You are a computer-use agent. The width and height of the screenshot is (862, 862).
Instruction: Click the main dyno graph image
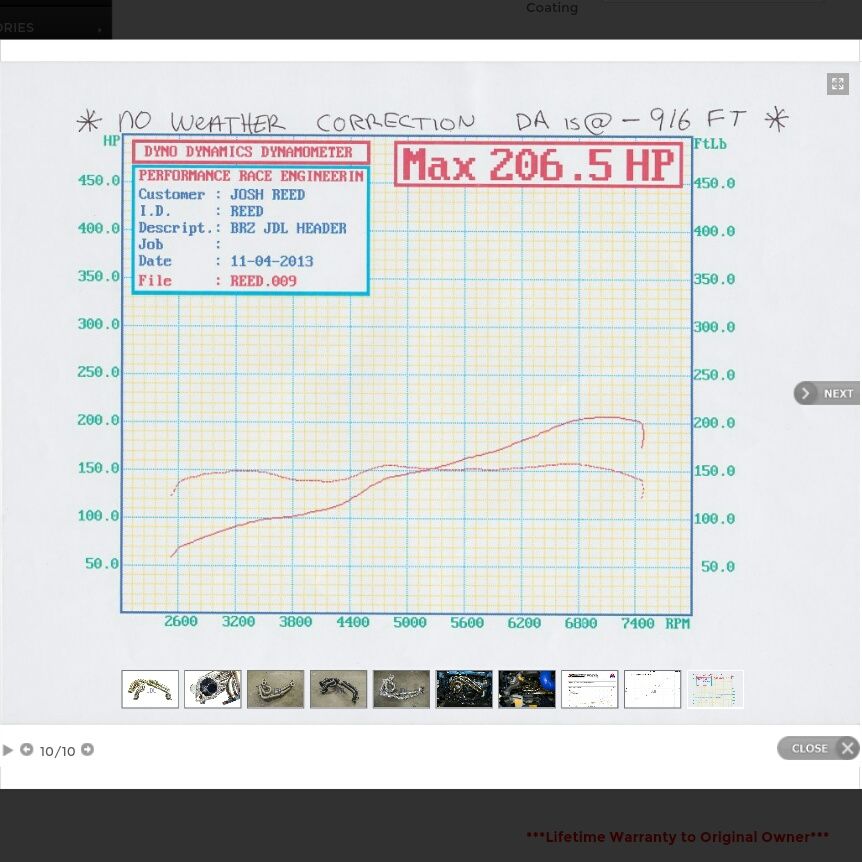point(430,380)
